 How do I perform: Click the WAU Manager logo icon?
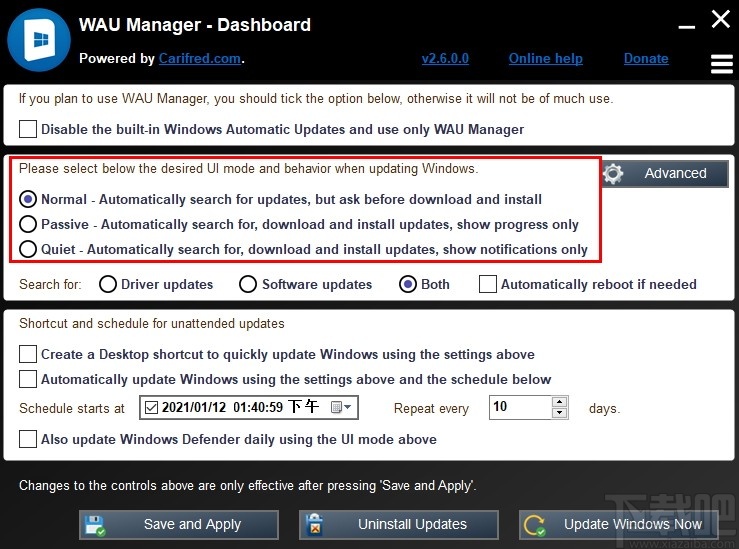(x=39, y=40)
